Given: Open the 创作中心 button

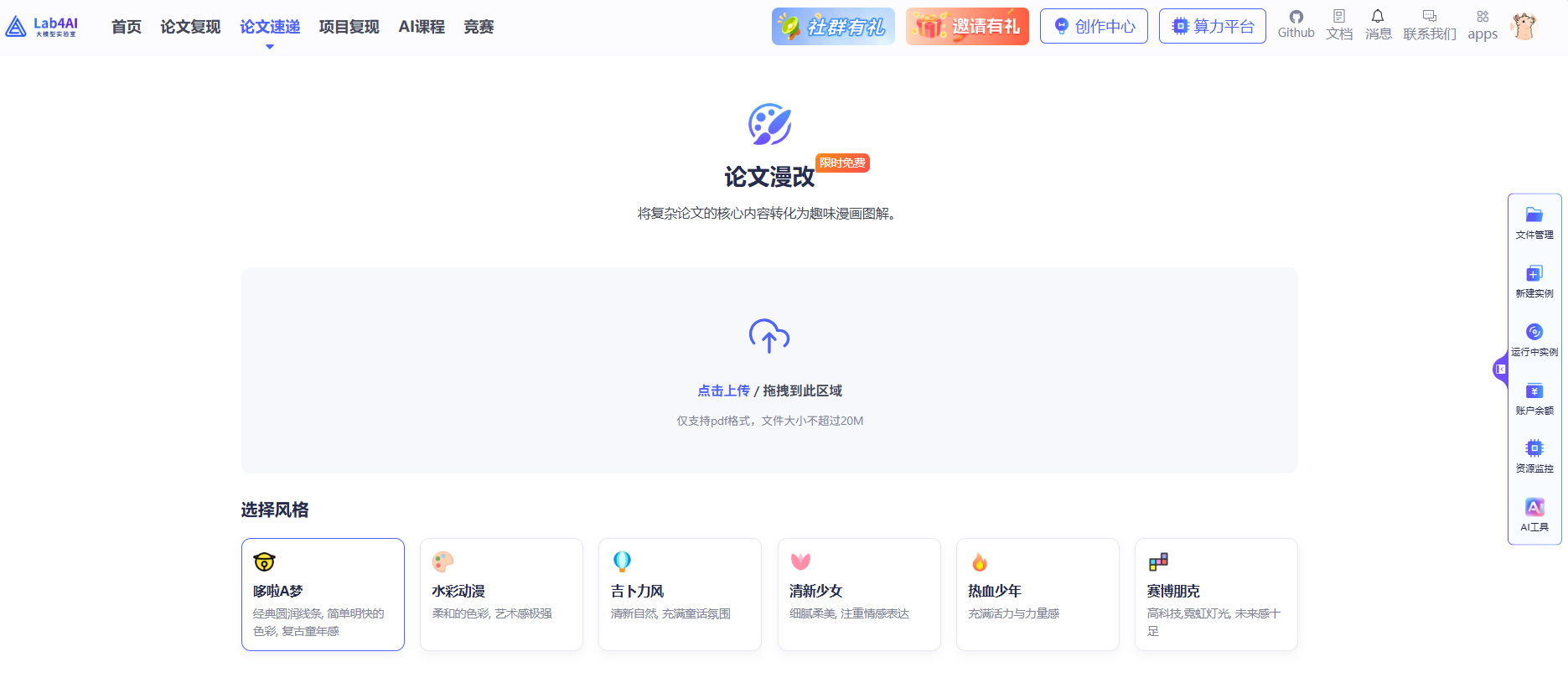Looking at the screenshot, I should 1094,26.
